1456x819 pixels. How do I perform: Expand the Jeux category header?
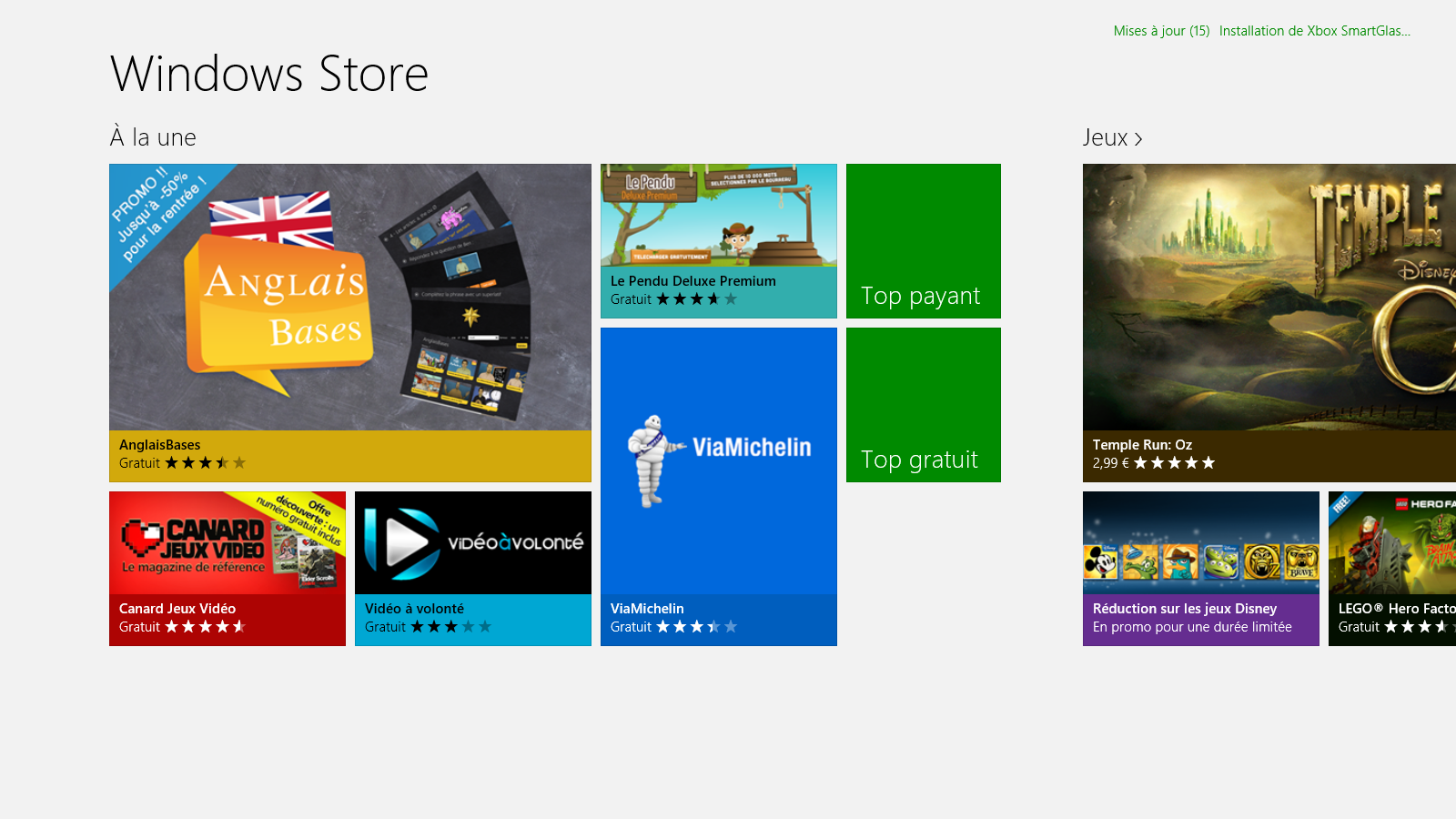pyautogui.click(x=1112, y=137)
